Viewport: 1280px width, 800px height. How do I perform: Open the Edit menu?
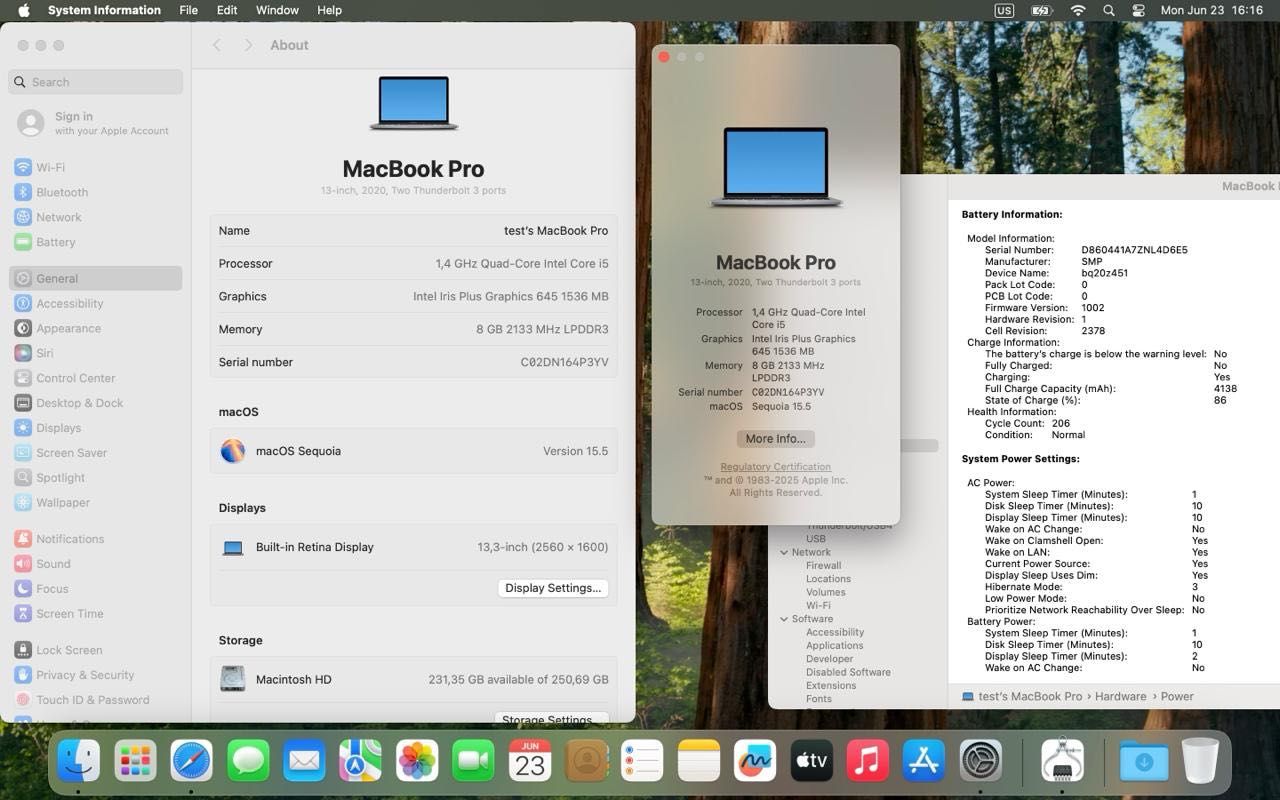(x=227, y=10)
